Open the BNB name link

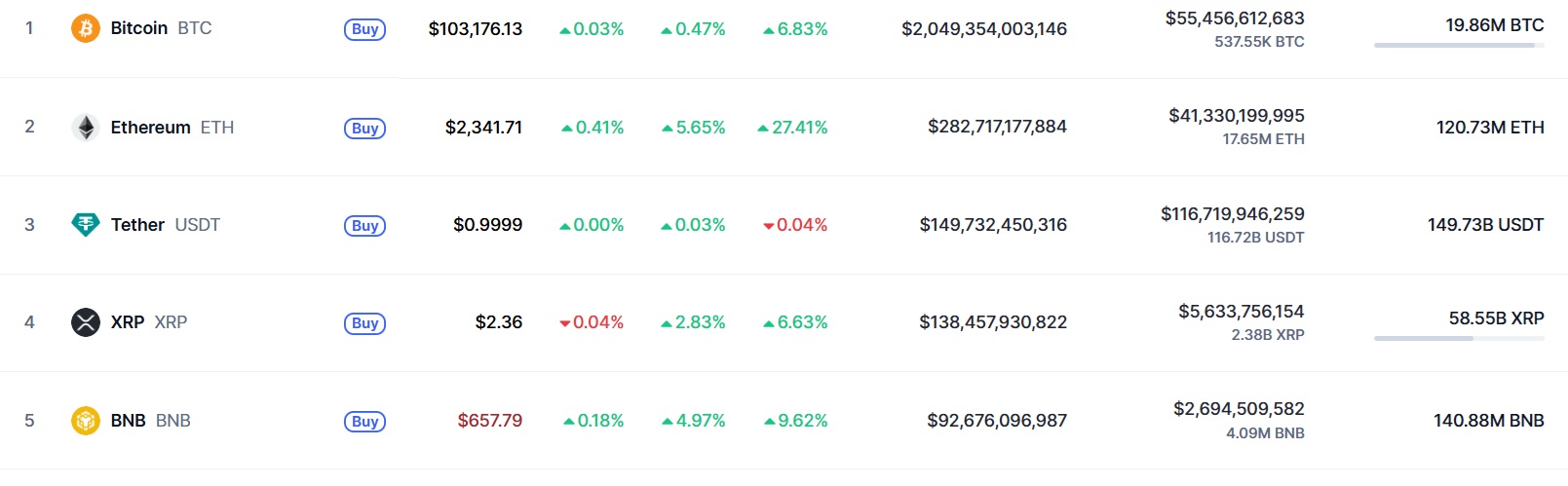click(x=151, y=421)
